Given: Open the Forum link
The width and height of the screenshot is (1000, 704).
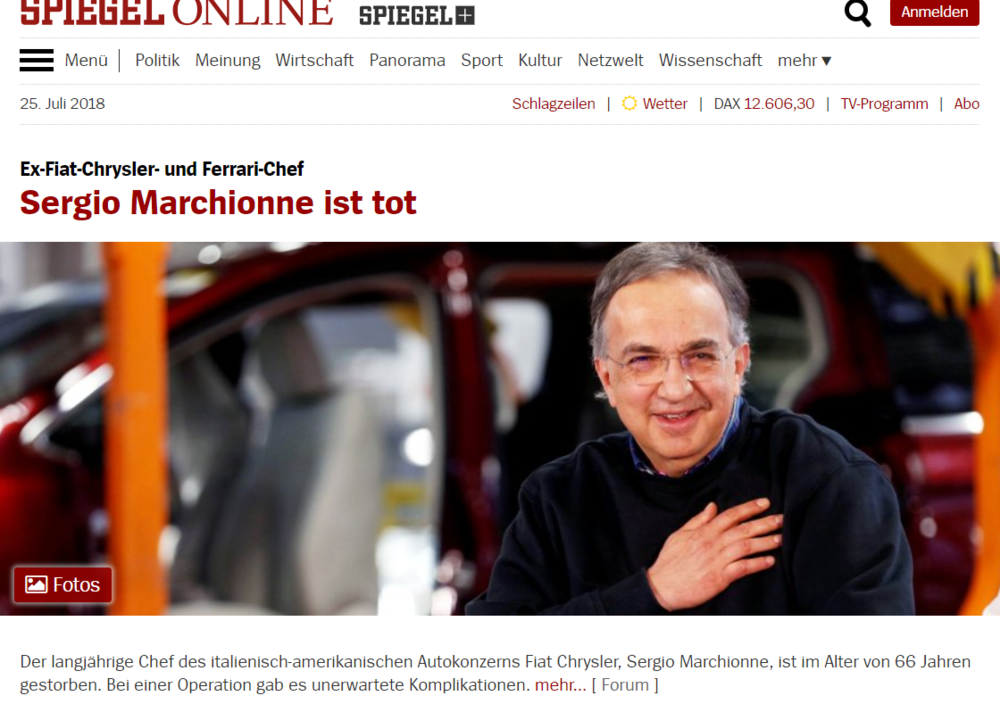Looking at the screenshot, I should pyautogui.click(x=625, y=685).
